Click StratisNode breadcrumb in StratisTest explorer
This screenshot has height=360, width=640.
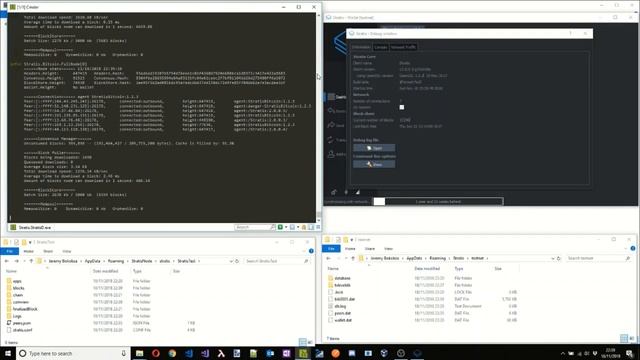click(x=142, y=261)
